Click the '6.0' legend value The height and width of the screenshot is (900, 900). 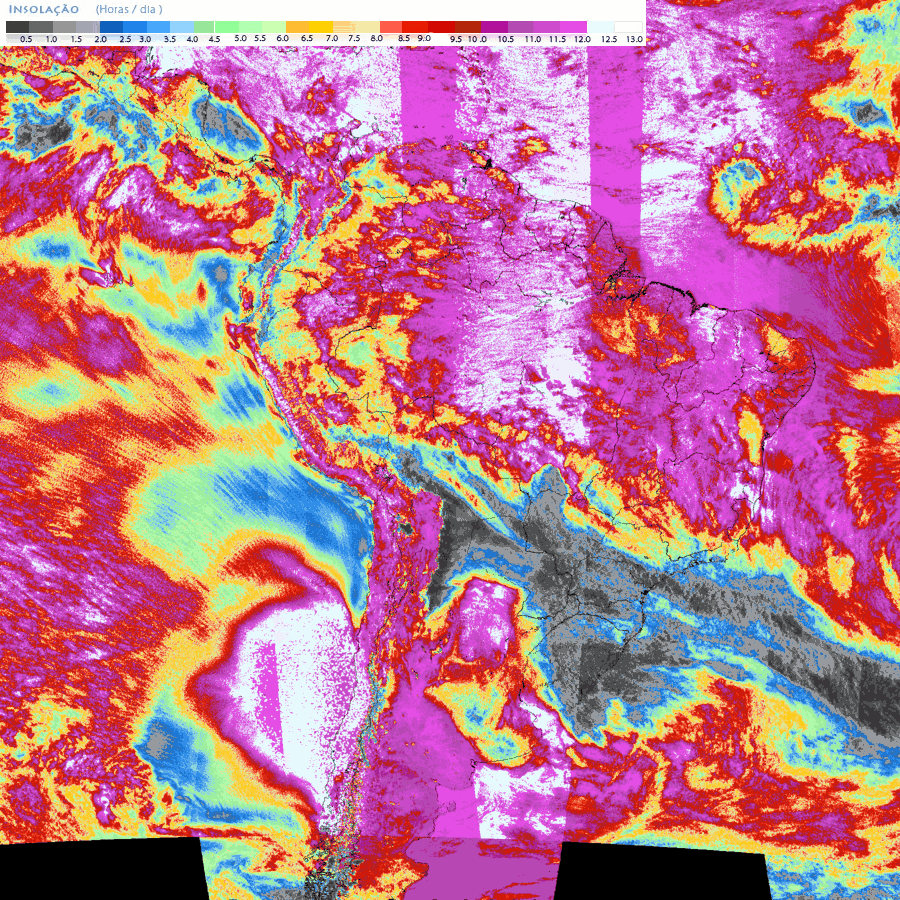282,38
